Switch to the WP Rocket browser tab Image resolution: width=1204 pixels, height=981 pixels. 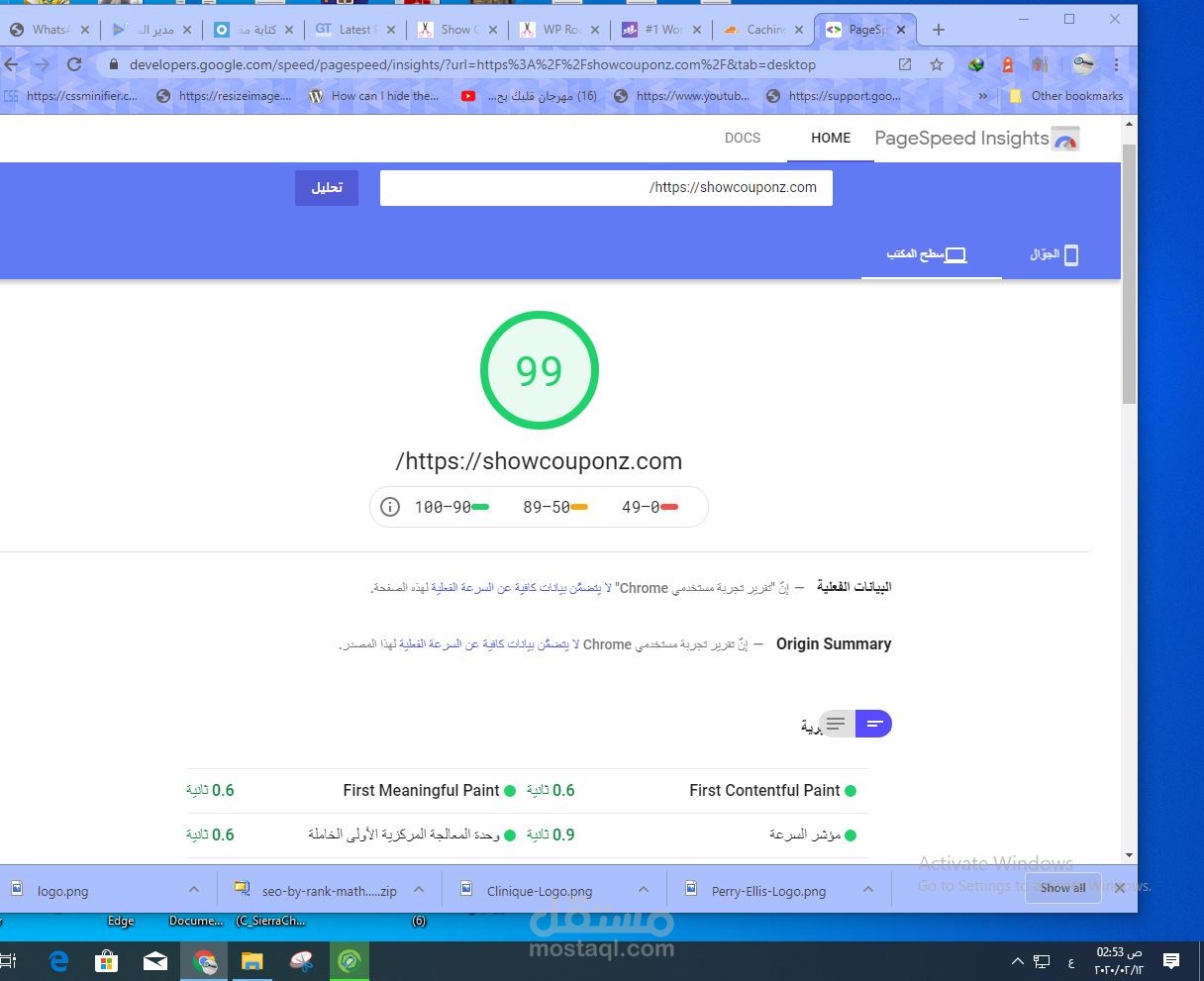coord(557,30)
